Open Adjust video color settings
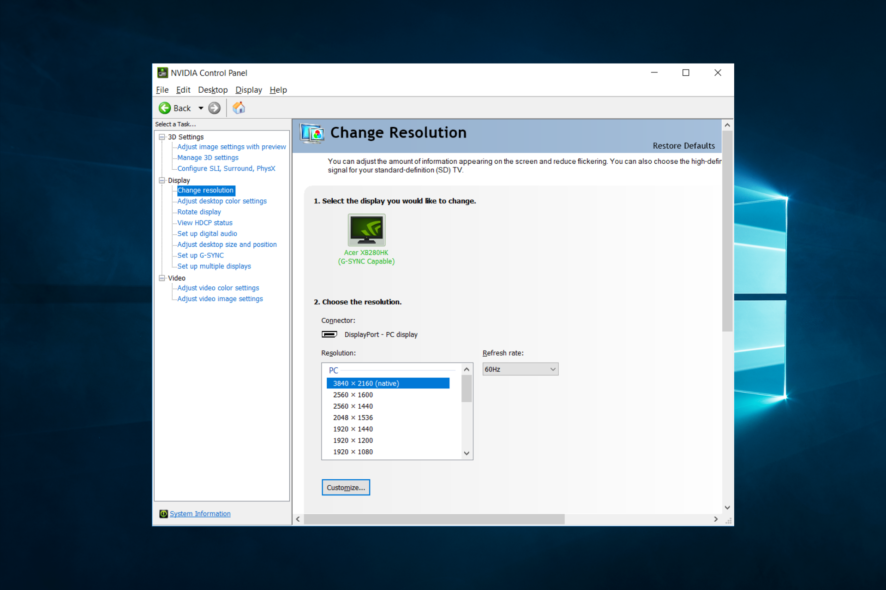886x590 pixels. point(218,288)
